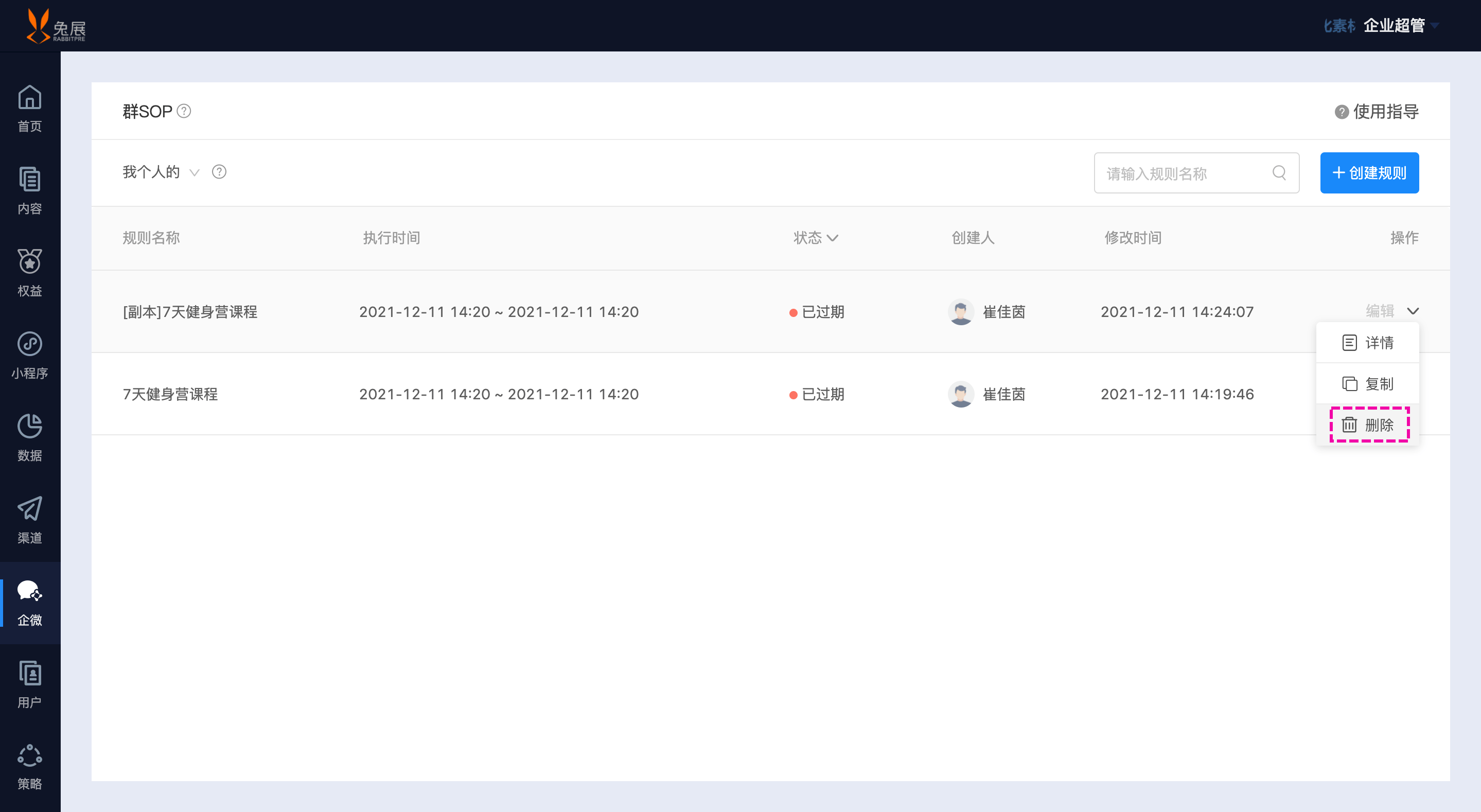Screen dimensions: 1481x812
Task: Click help question mark beside 群SOP title
Action: 184,111
